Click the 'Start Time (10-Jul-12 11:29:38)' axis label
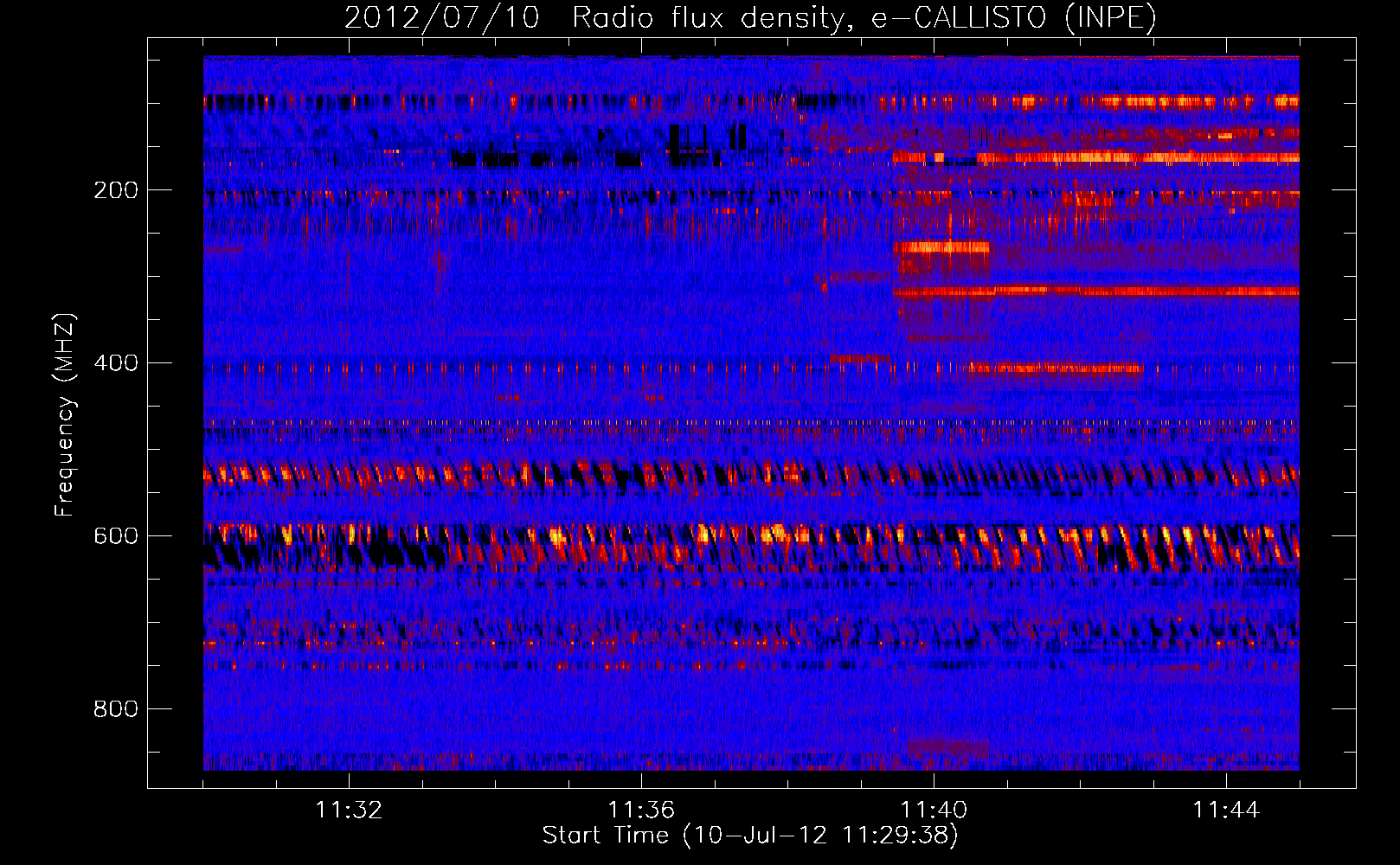The image size is (1400, 865). click(x=750, y=836)
